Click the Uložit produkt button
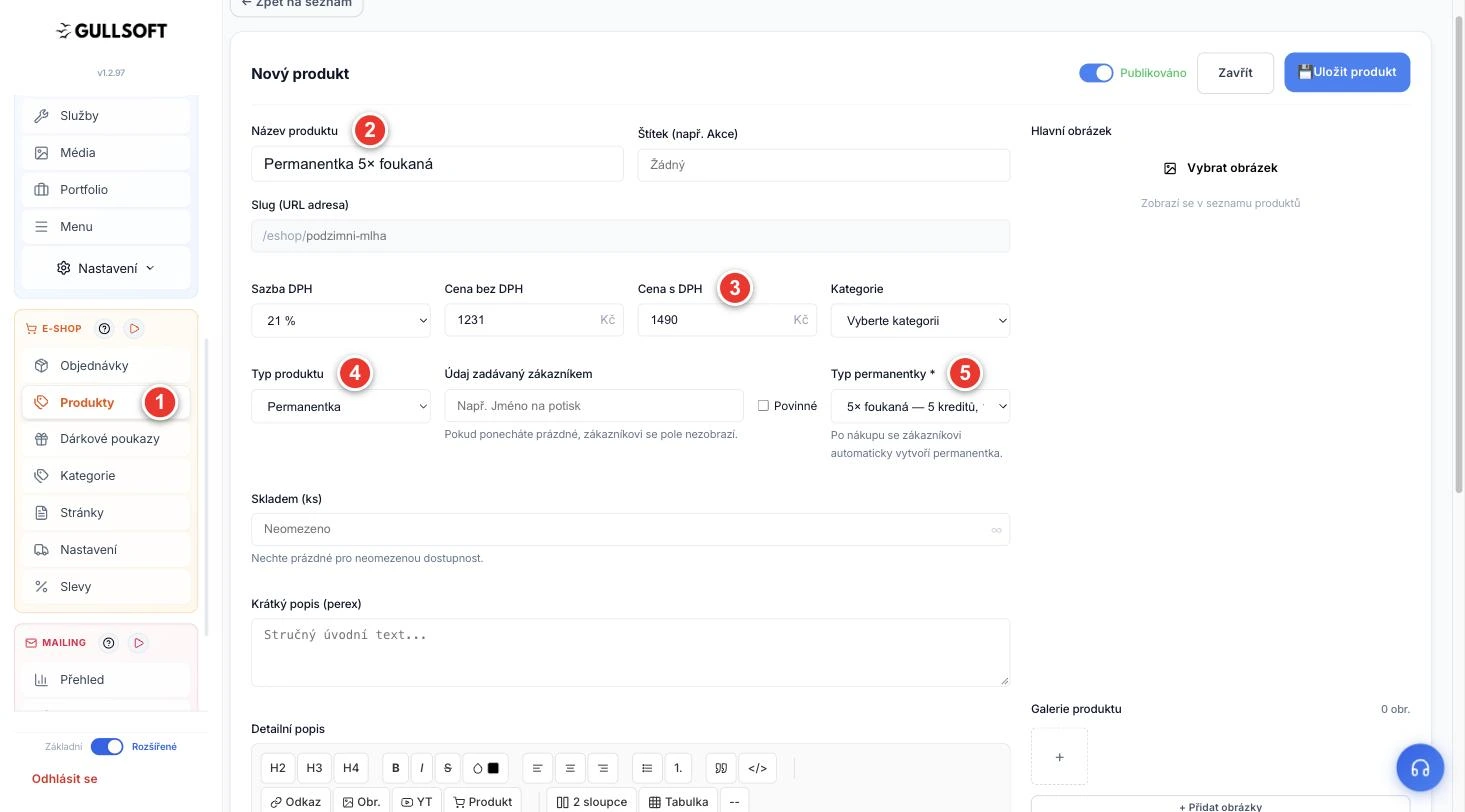This screenshot has width=1465, height=812. coord(1347,72)
